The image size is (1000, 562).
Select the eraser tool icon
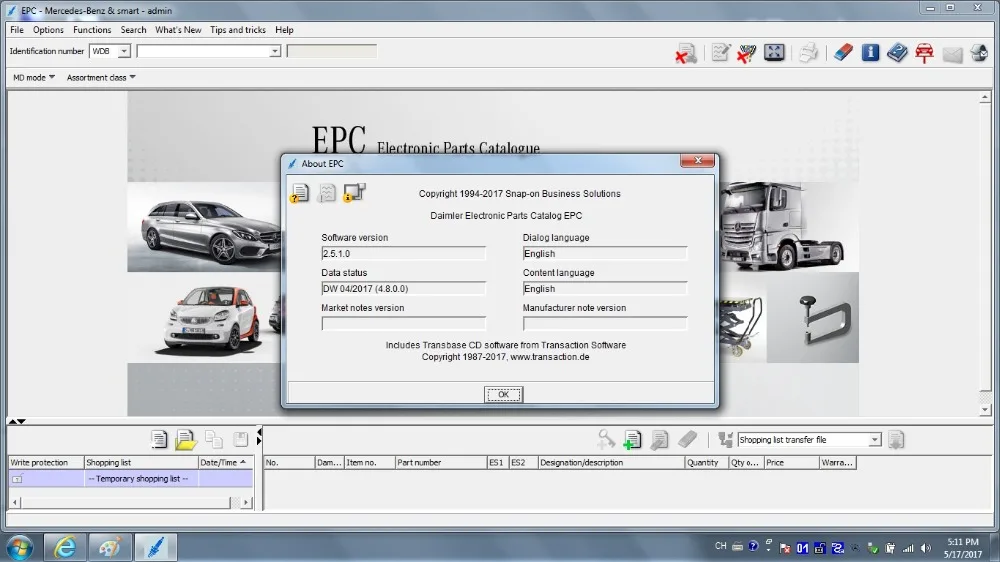click(x=843, y=52)
